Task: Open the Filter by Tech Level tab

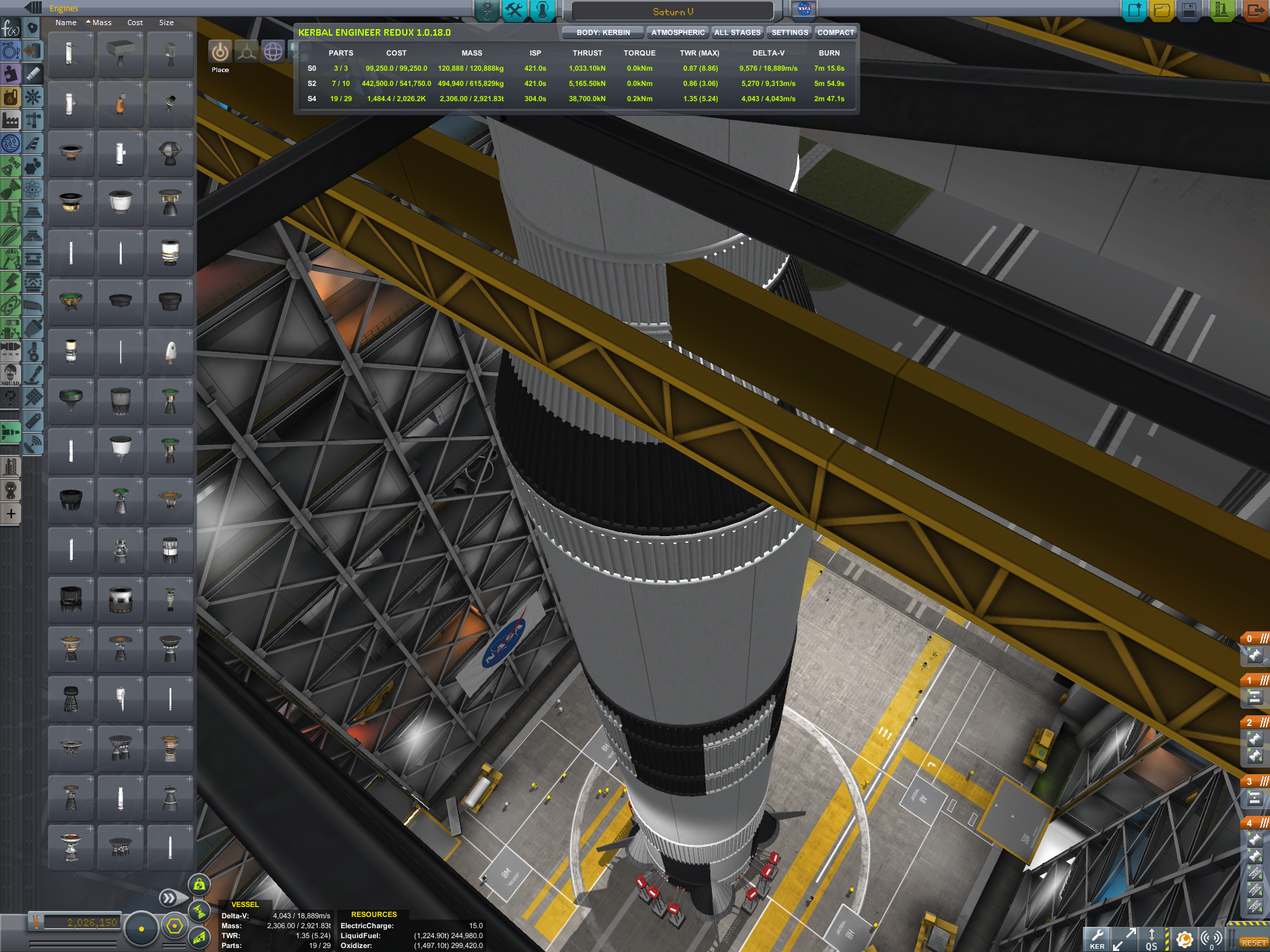Action: (x=11, y=143)
